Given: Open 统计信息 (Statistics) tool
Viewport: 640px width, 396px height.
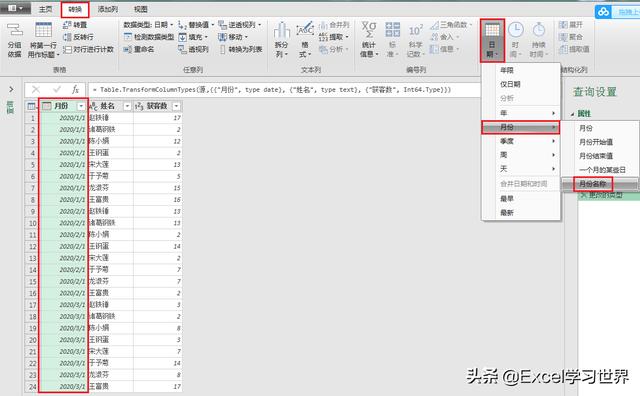Looking at the screenshot, I should pos(369,40).
